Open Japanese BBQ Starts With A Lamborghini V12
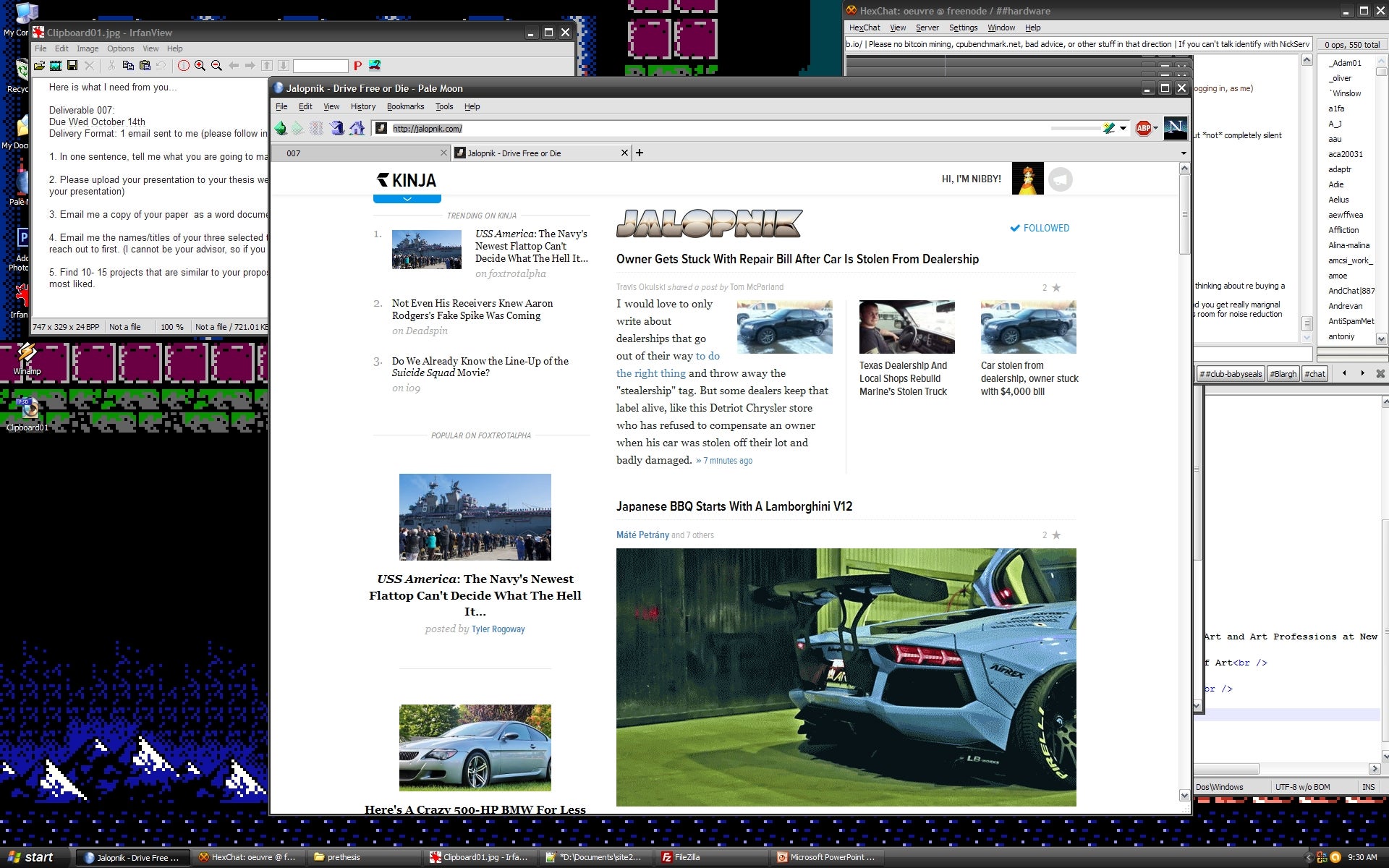1389x868 pixels. pyautogui.click(x=734, y=506)
